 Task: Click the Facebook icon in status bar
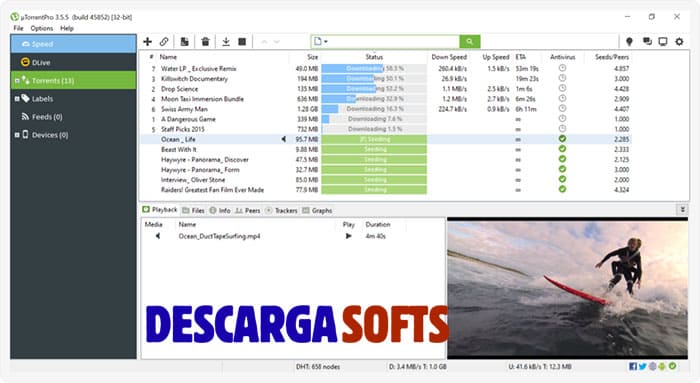click(x=633, y=366)
